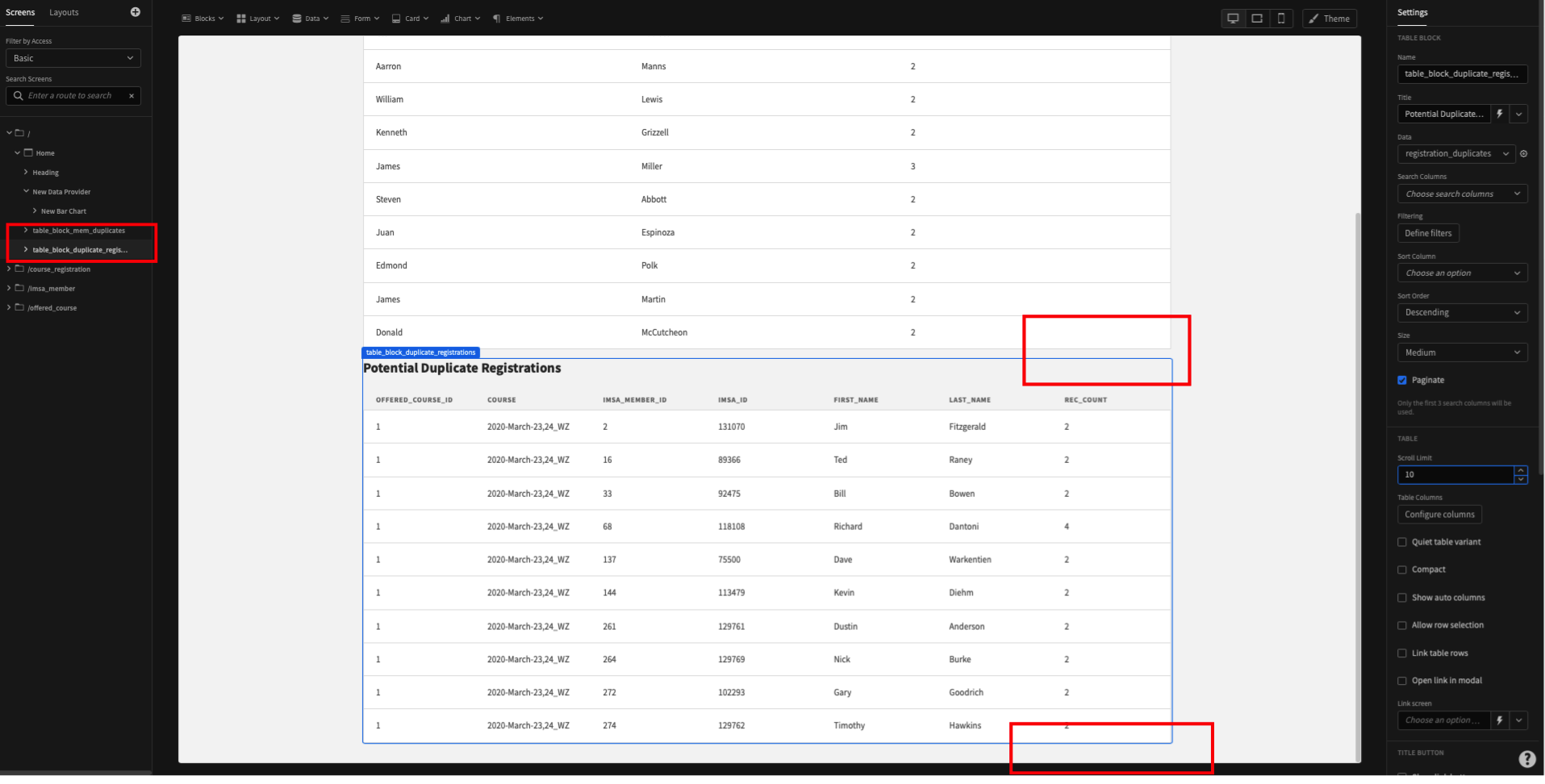Click the Form builder icon
Screen dimensions: 1545x784
344,18
